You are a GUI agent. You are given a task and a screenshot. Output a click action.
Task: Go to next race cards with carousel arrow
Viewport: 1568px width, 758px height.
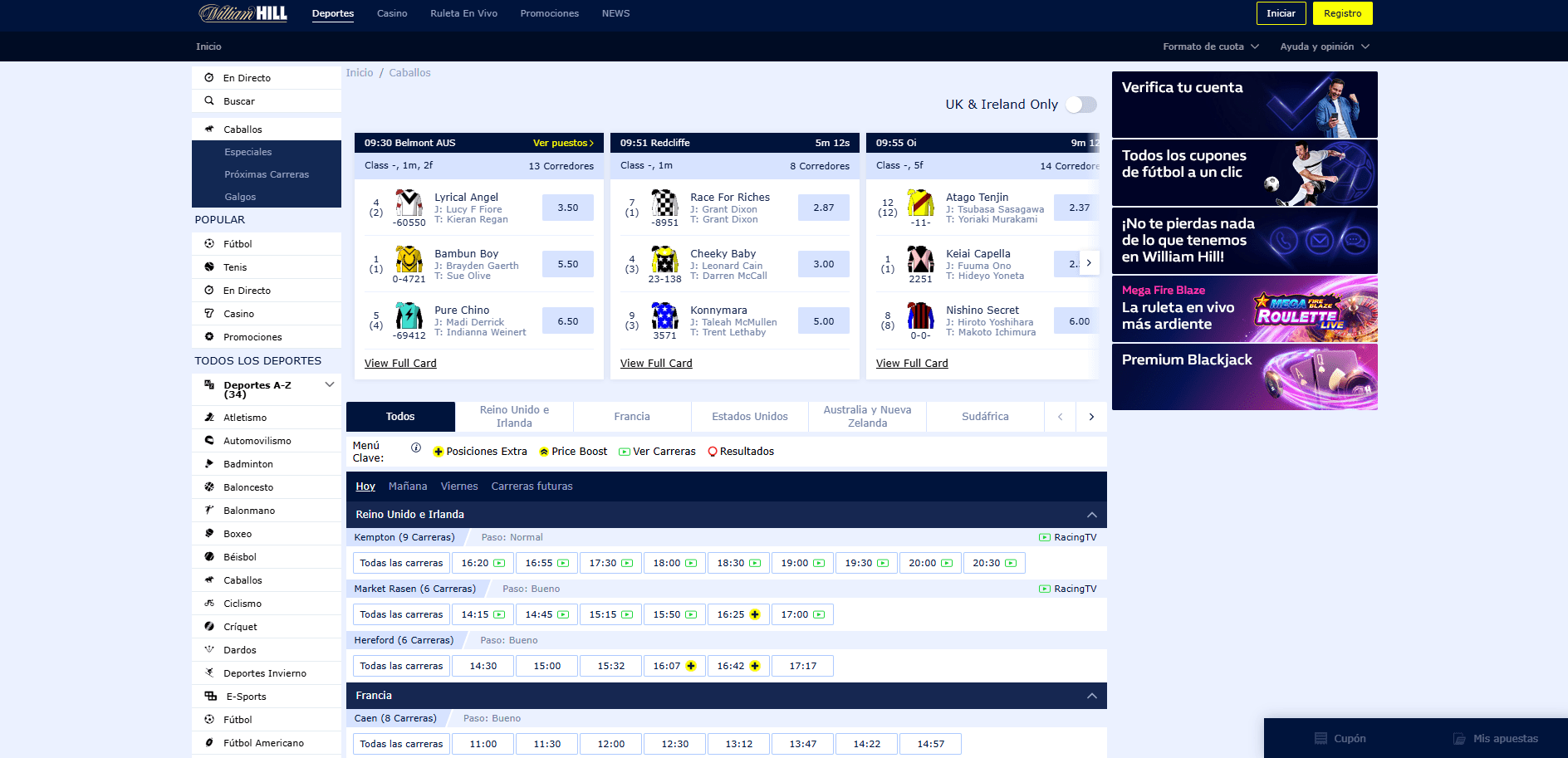[x=1089, y=263]
